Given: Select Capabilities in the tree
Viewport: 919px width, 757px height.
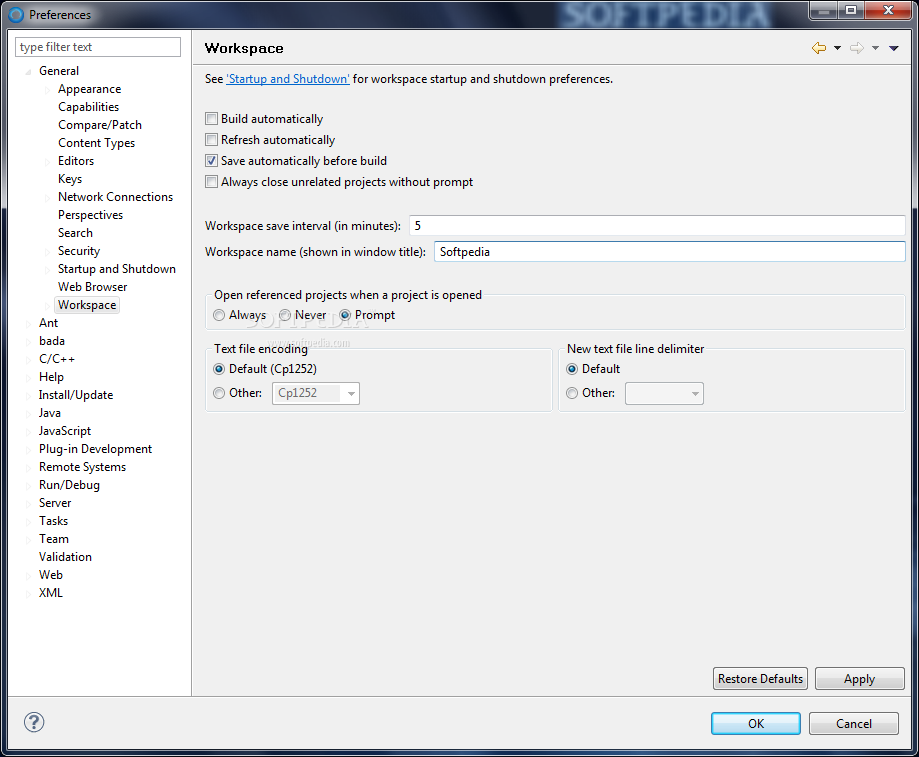Looking at the screenshot, I should 89,107.
